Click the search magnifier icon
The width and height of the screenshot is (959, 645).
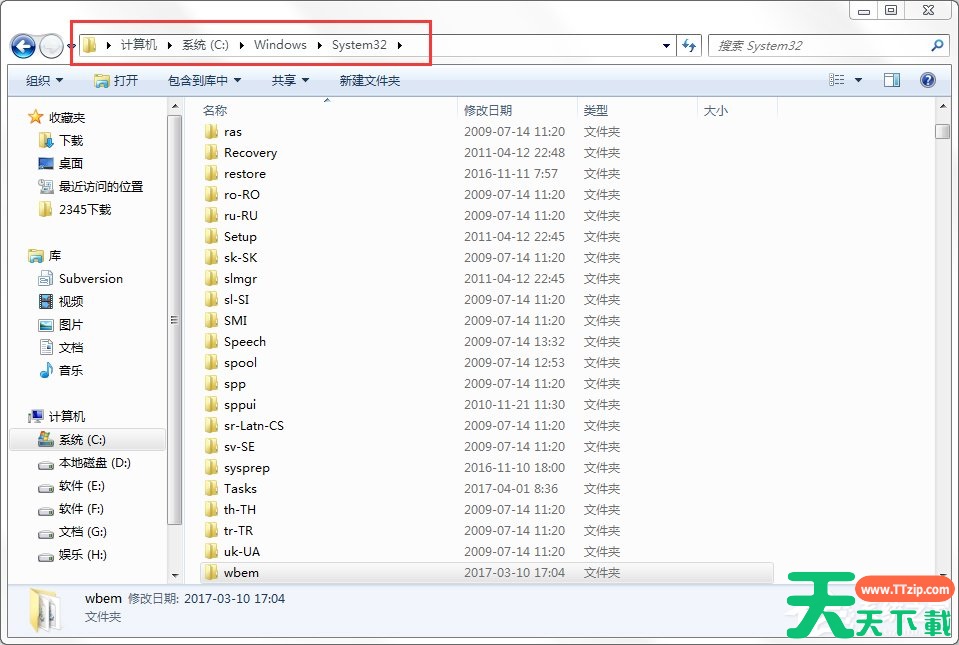coord(936,45)
